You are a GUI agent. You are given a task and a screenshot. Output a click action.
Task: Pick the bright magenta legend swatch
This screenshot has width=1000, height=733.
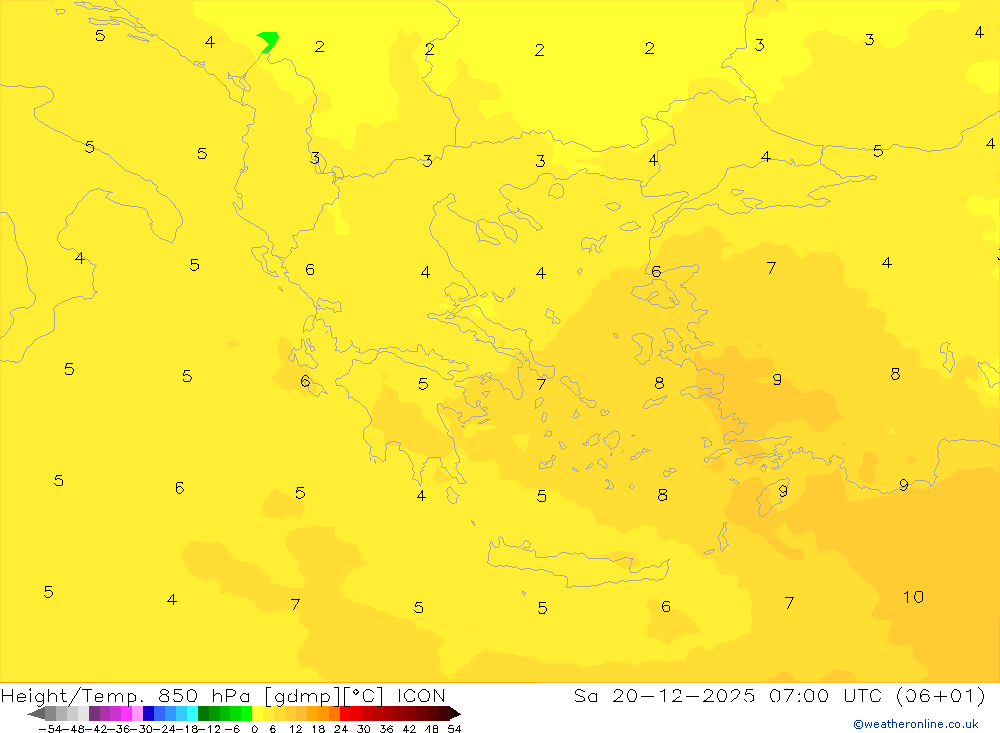[126, 713]
